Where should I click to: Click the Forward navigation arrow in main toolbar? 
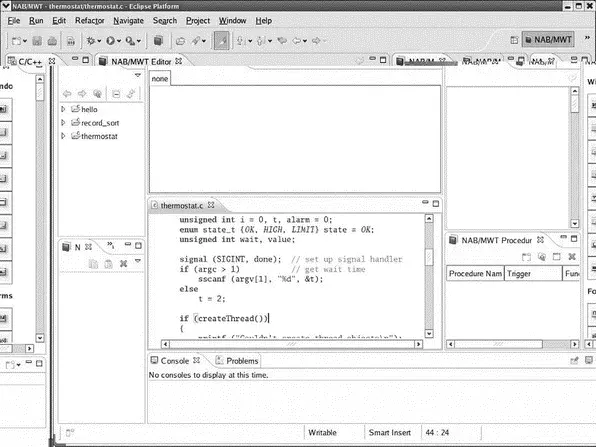316,41
